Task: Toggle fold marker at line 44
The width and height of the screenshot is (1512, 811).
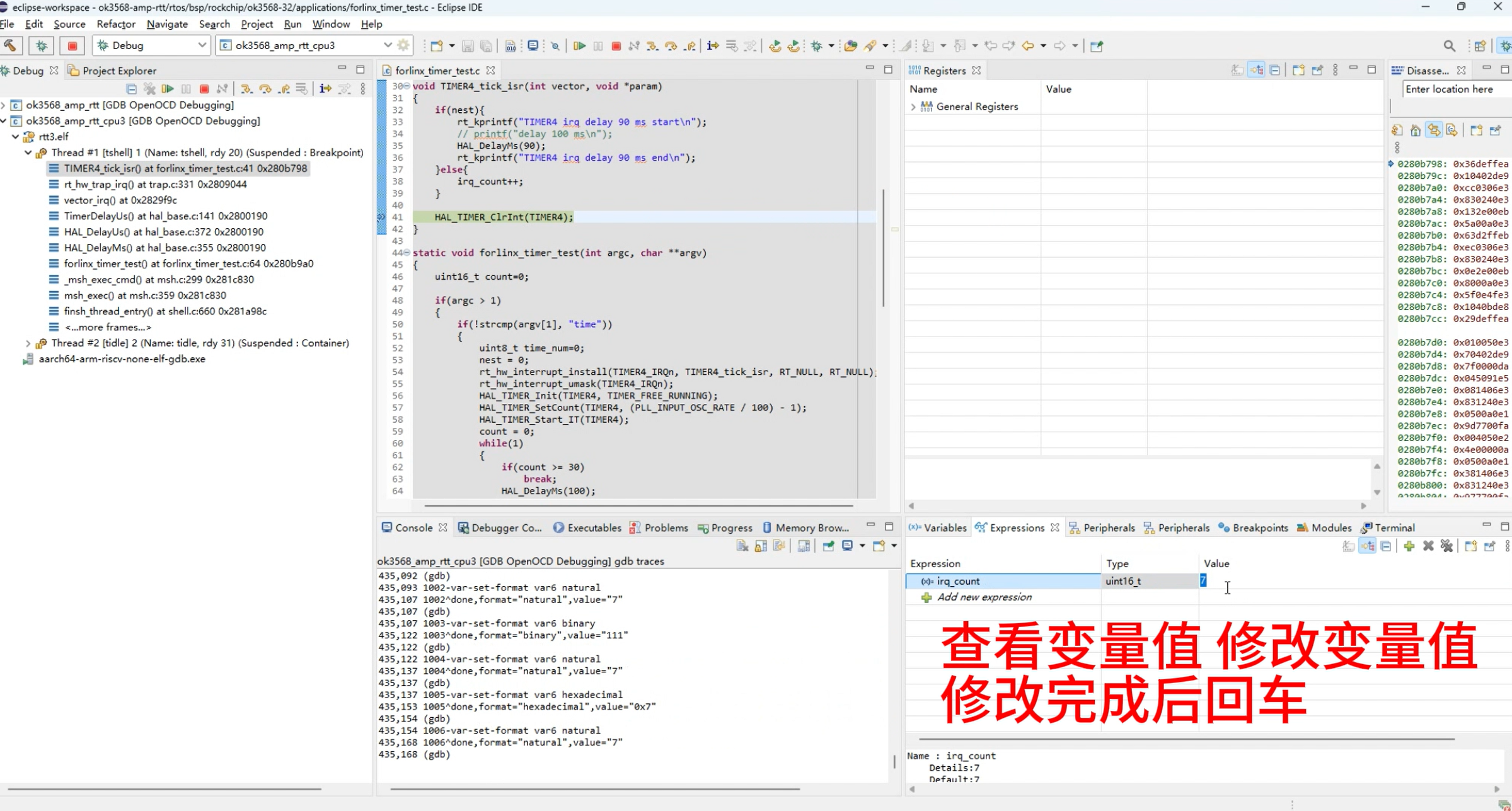Action: 407,253
